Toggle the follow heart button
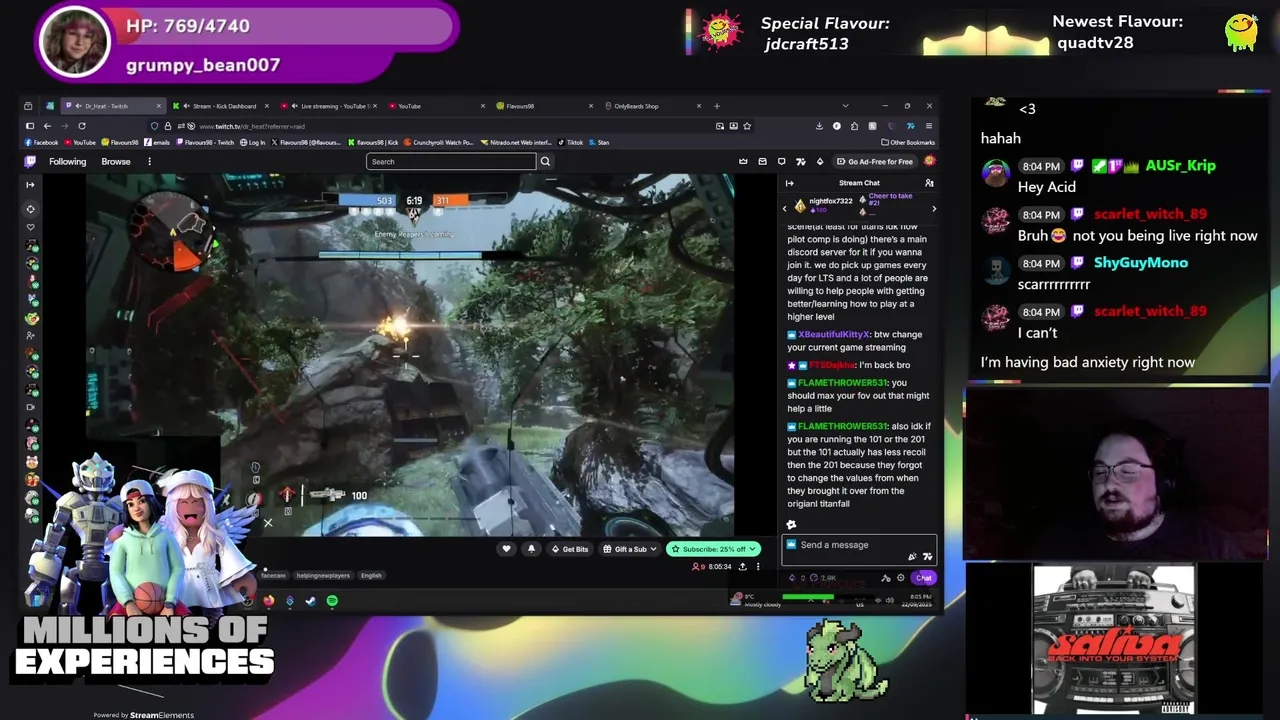This screenshot has width=1280, height=720. click(506, 549)
